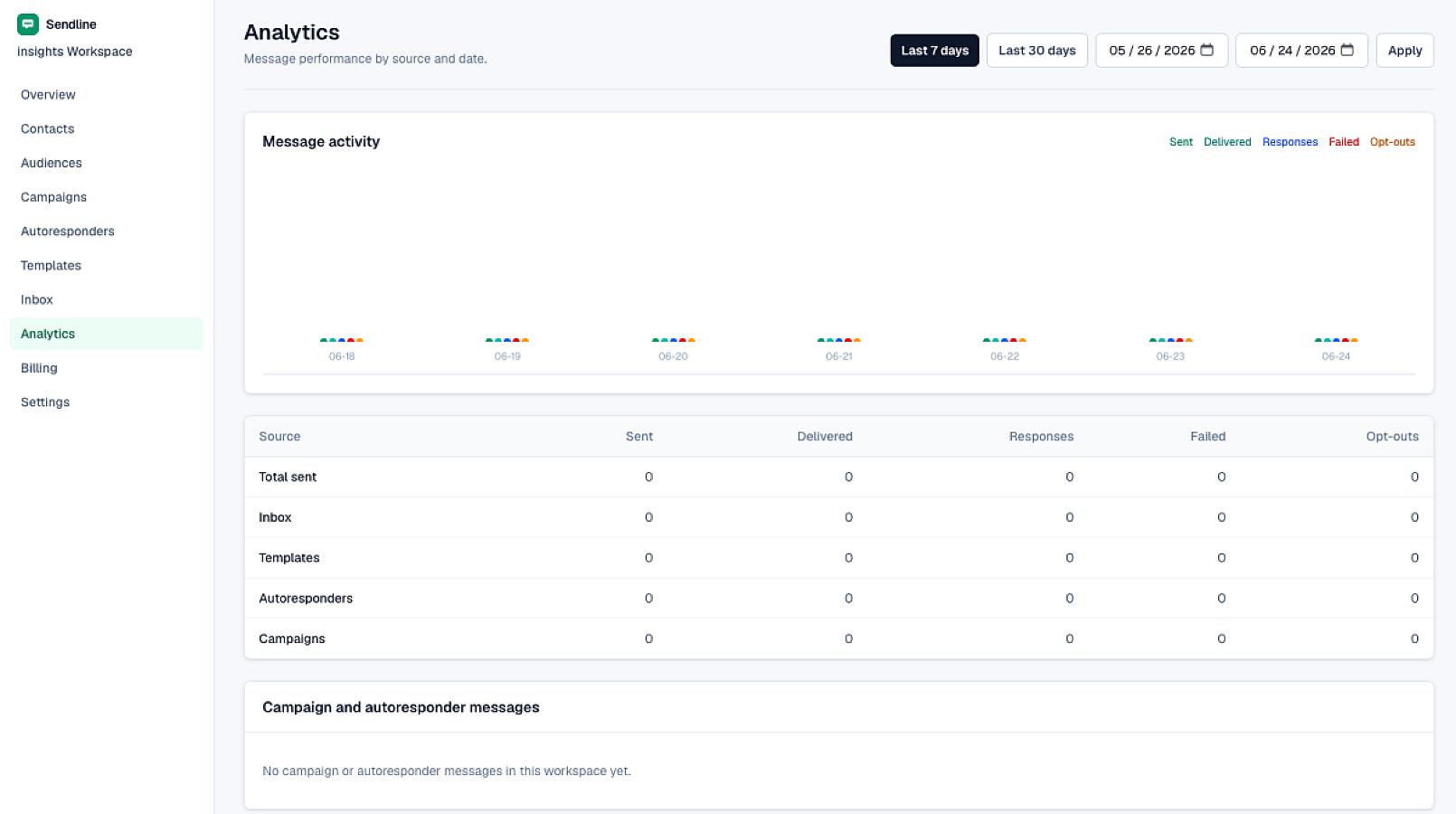The height and width of the screenshot is (814, 1456).
Task: Click 06-24 chart date label
Action: pos(1336,356)
